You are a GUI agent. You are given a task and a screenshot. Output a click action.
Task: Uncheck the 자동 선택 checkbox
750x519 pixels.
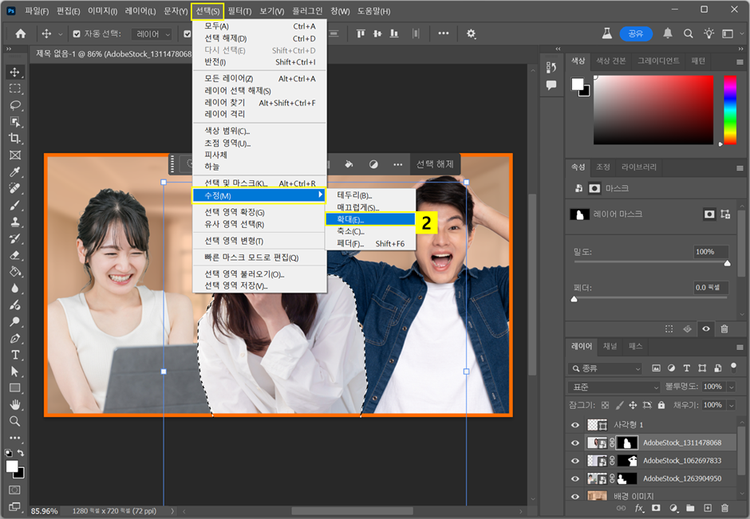click(x=77, y=34)
